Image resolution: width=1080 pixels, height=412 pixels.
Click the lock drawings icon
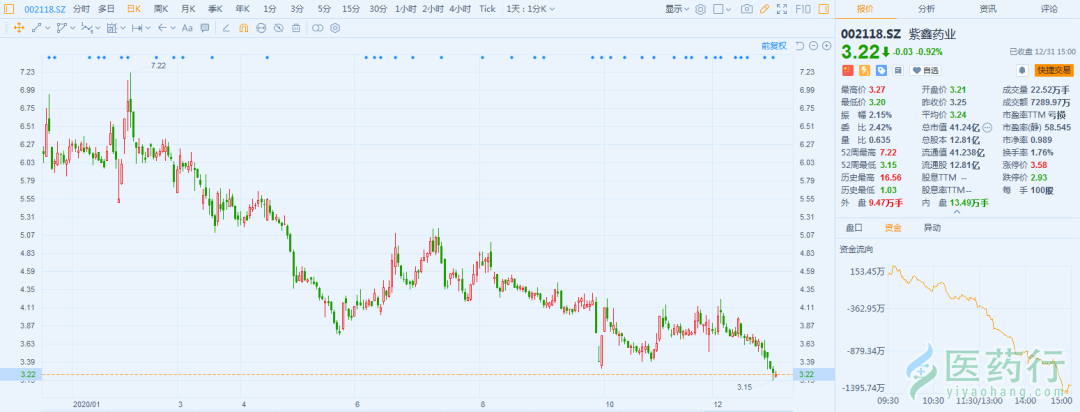pos(261,28)
